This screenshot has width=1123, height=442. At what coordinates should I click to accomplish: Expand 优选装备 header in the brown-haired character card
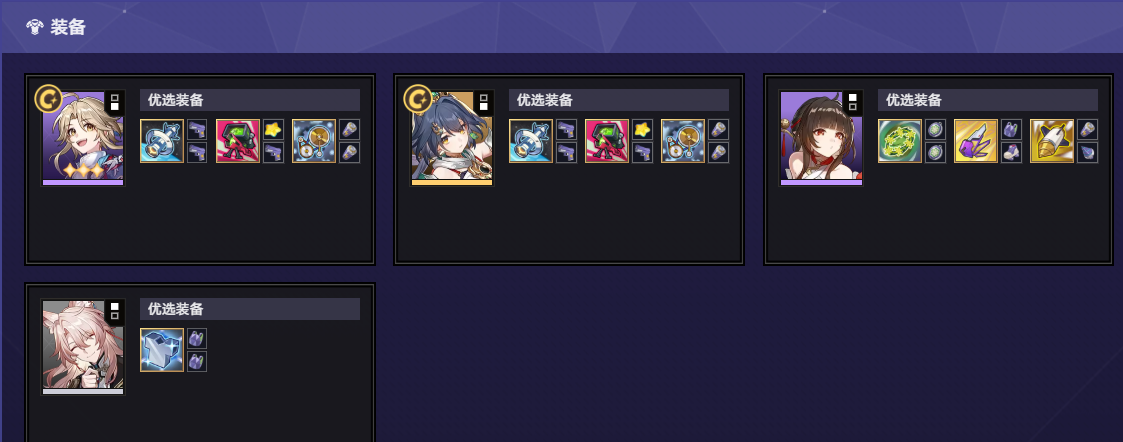(988, 100)
